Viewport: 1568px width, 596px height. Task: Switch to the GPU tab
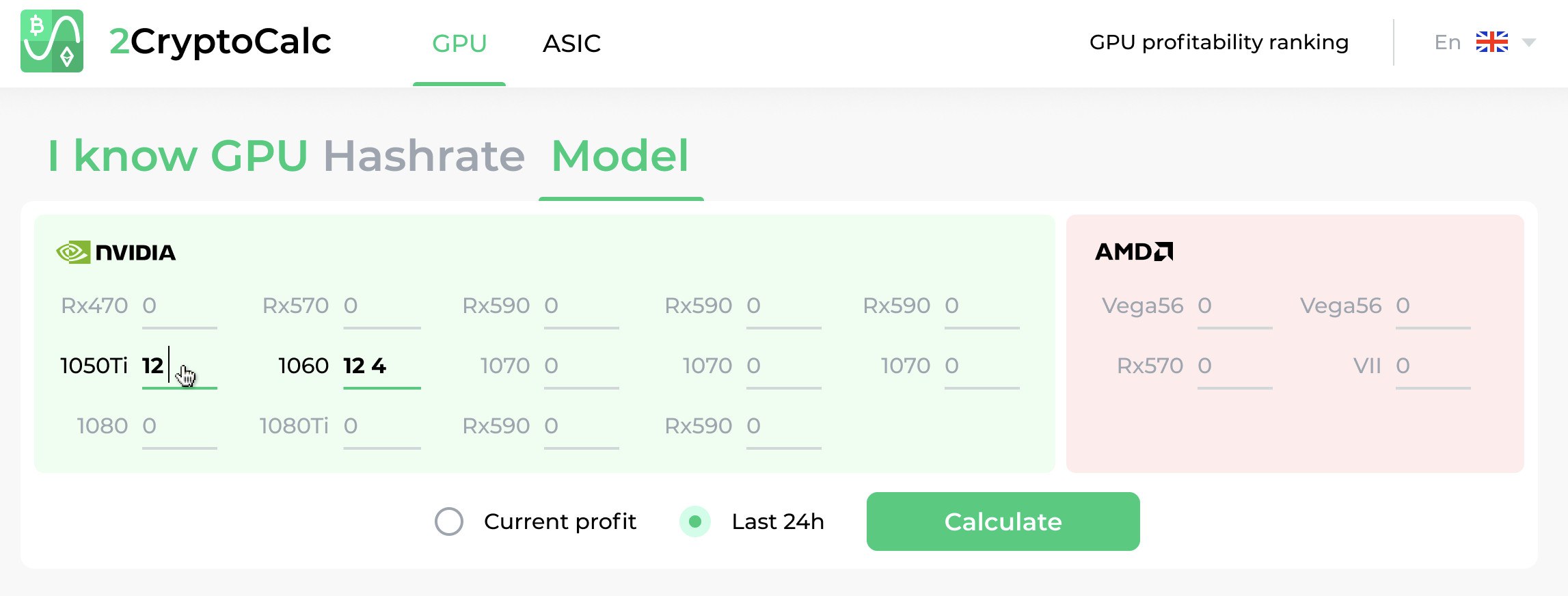pyautogui.click(x=459, y=44)
